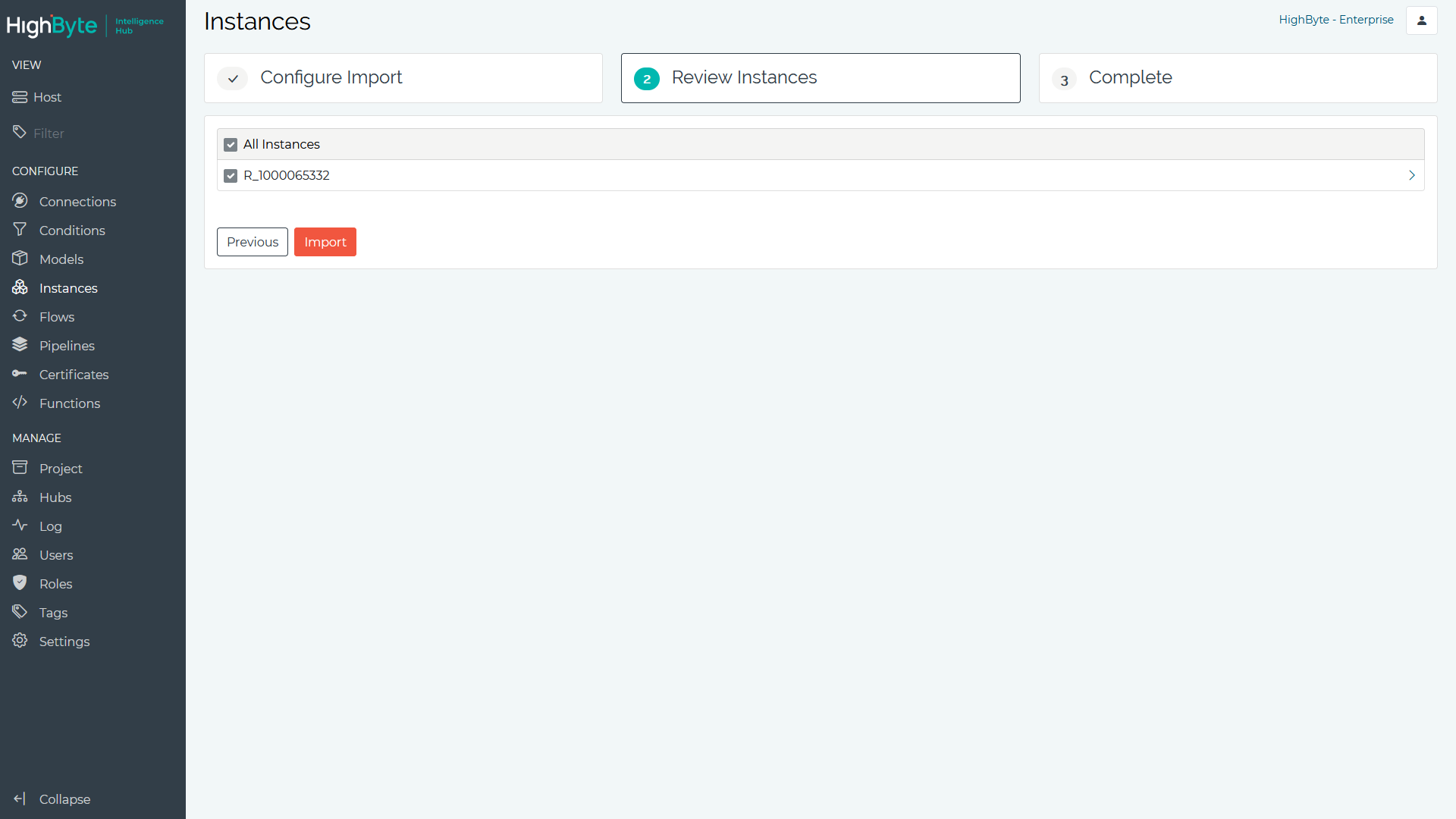The height and width of the screenshot is (819, 1456).
Task: Open the Tags menu item
Action: coord(53,612)
